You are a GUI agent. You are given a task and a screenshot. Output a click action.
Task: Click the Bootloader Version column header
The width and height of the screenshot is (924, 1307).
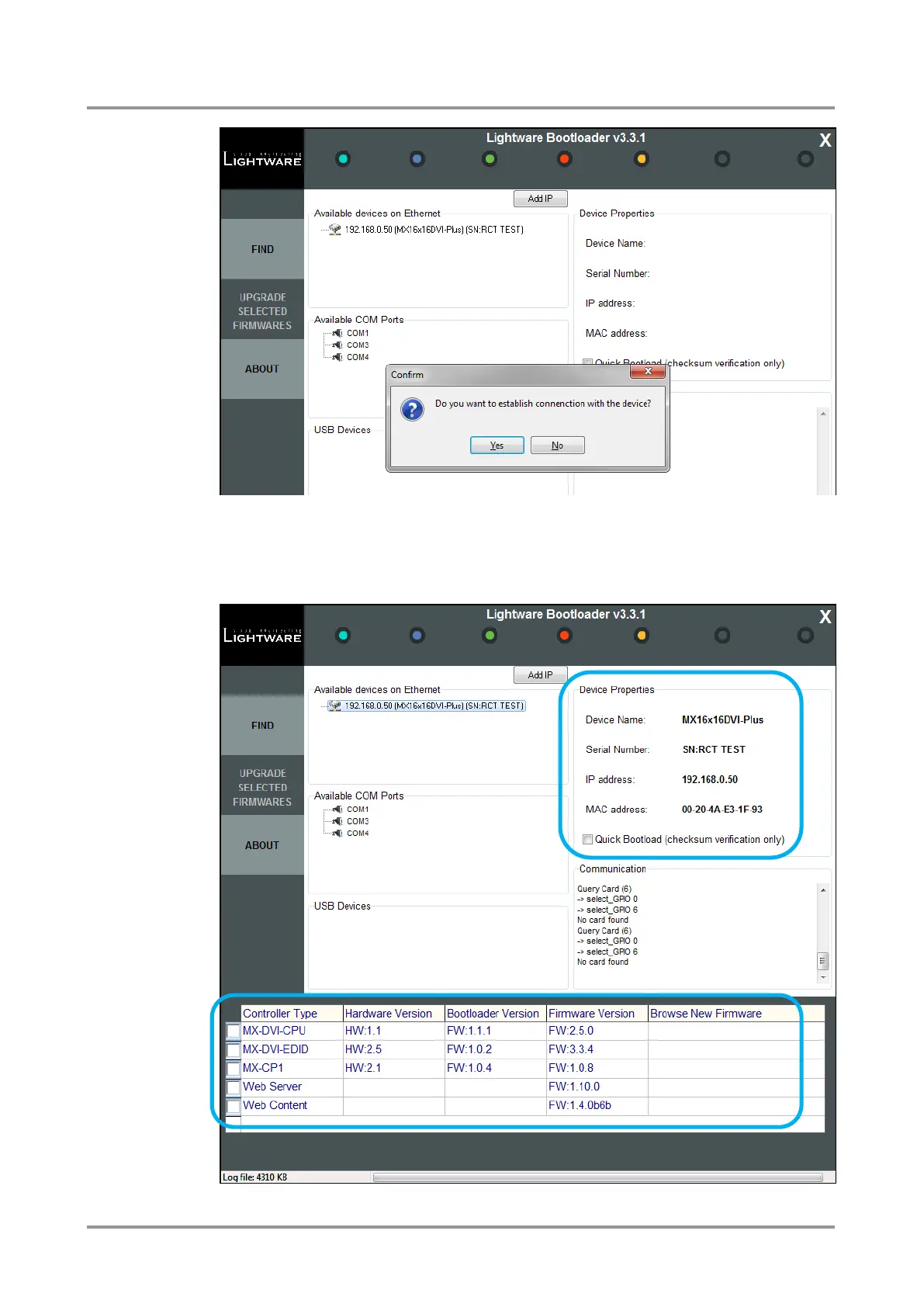496,1014
